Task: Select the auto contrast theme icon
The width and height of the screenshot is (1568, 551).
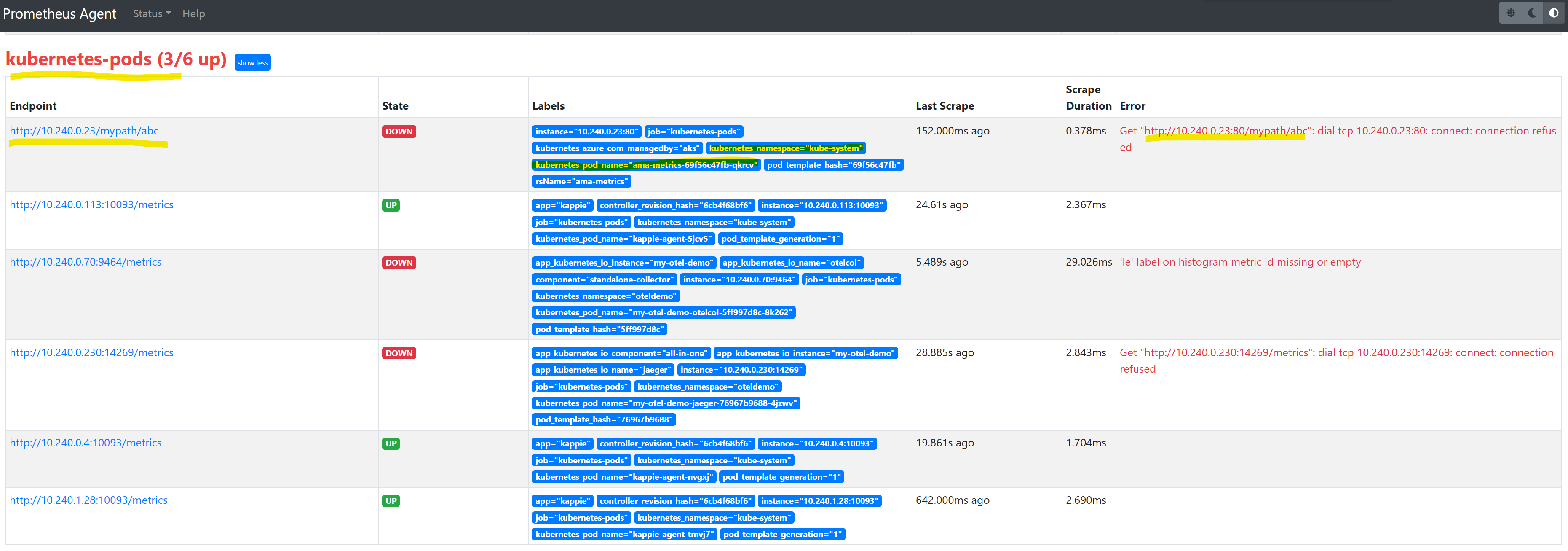Action: (x=1553, y=13)
